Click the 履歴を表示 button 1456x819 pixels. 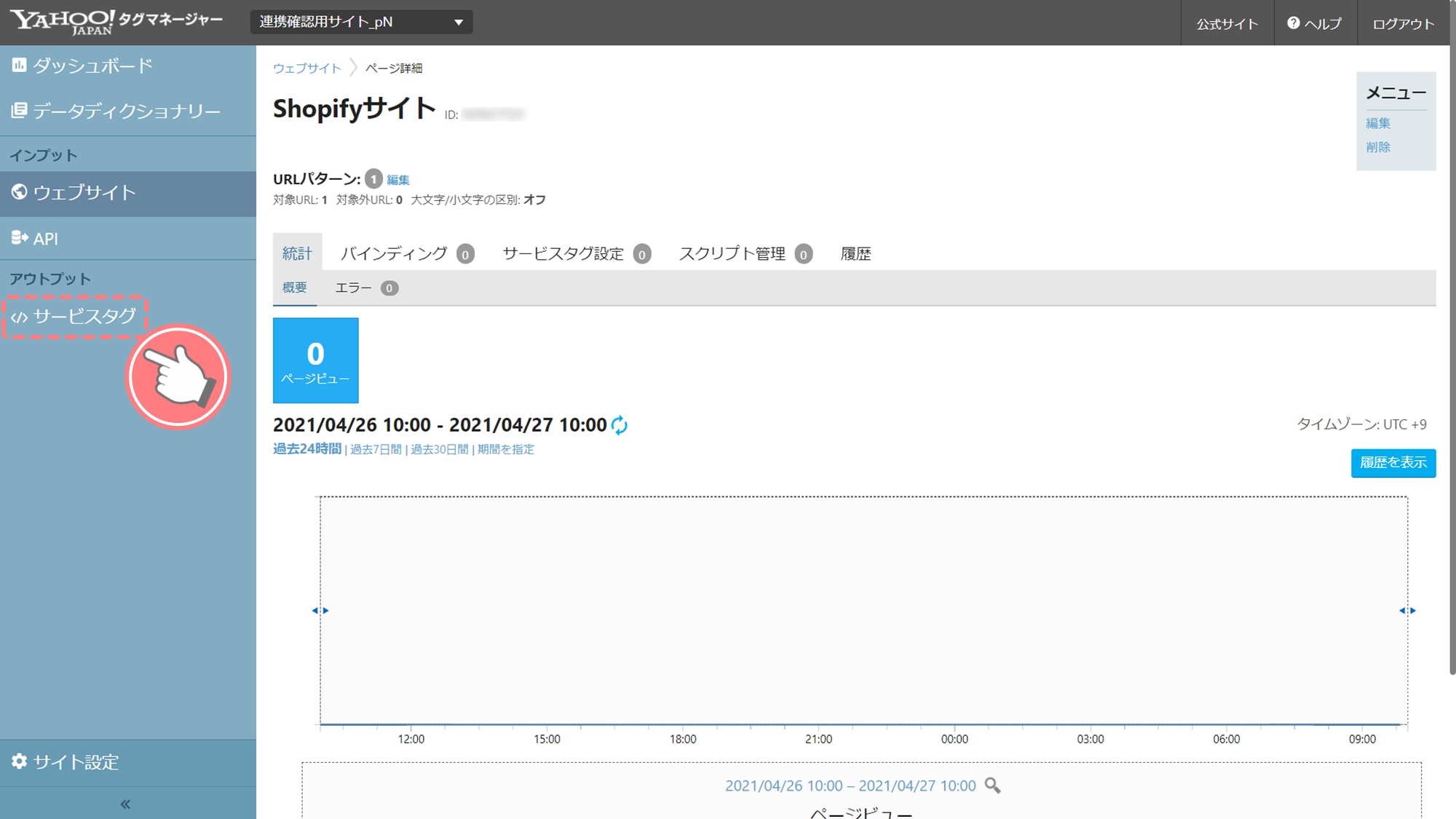[1393, 463]
